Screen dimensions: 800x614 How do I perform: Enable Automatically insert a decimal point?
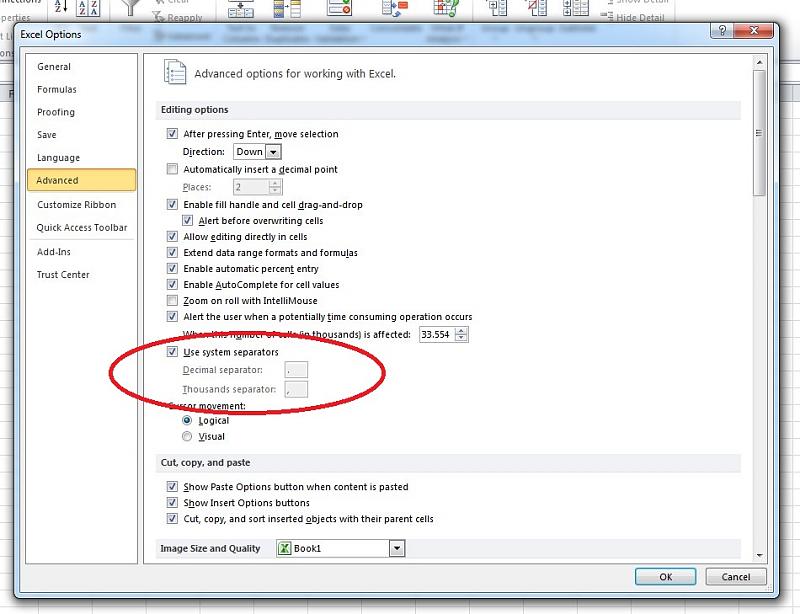click(172, 169)
